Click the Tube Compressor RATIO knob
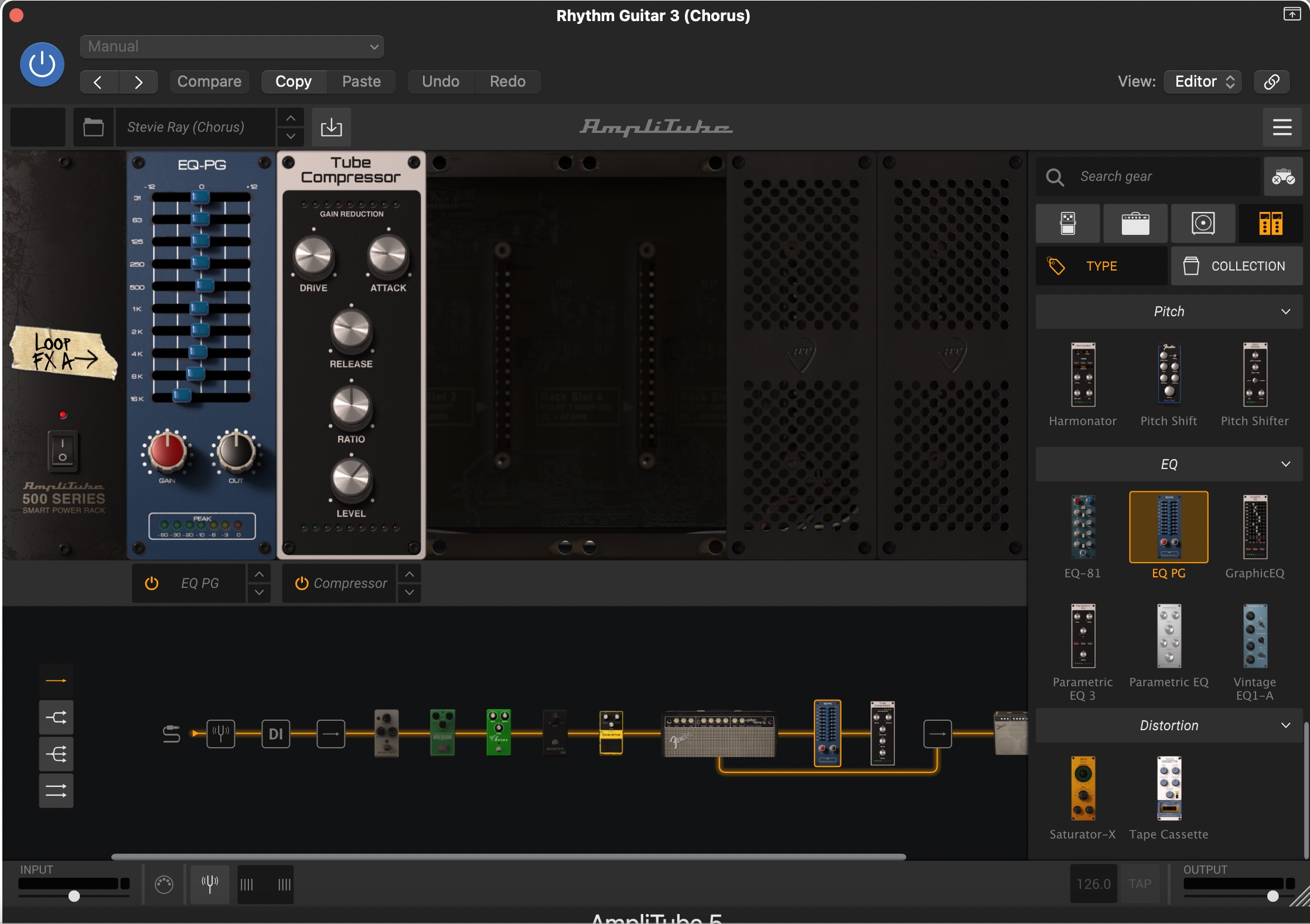The width and height of the screenshot is (1310, 924). point(351,407)
